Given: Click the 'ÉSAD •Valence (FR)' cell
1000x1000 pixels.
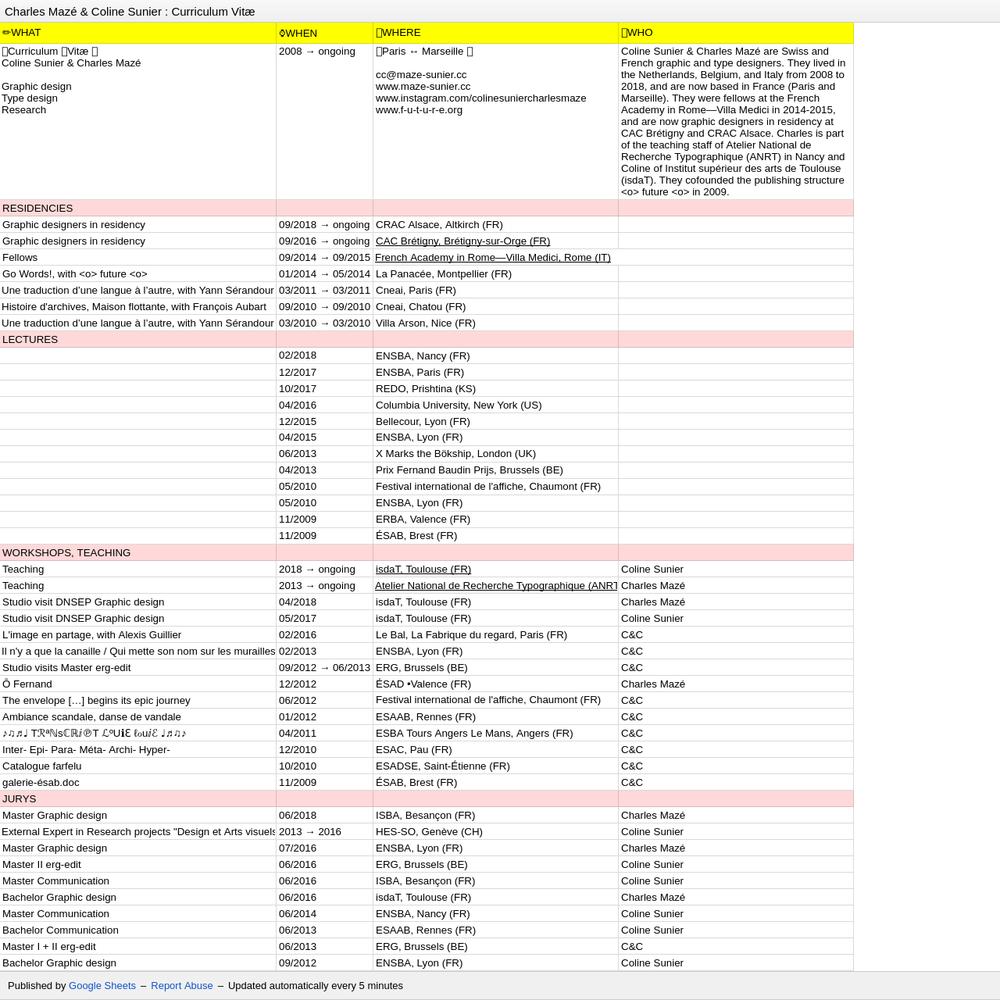Looking at the screenshot, I should coord(496,684).
